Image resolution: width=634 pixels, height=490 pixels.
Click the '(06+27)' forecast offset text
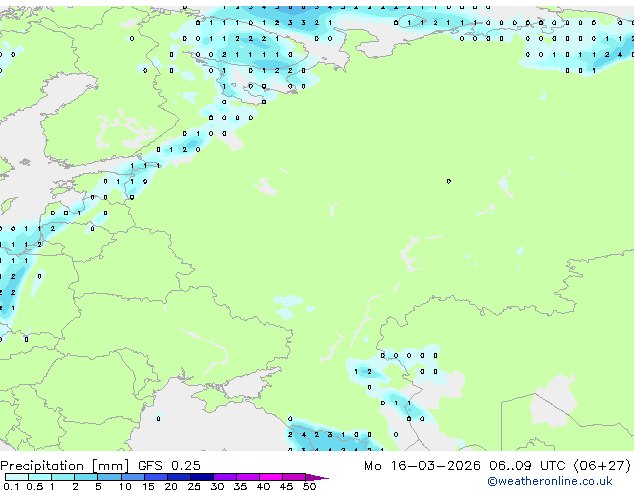tap(602, 465)
